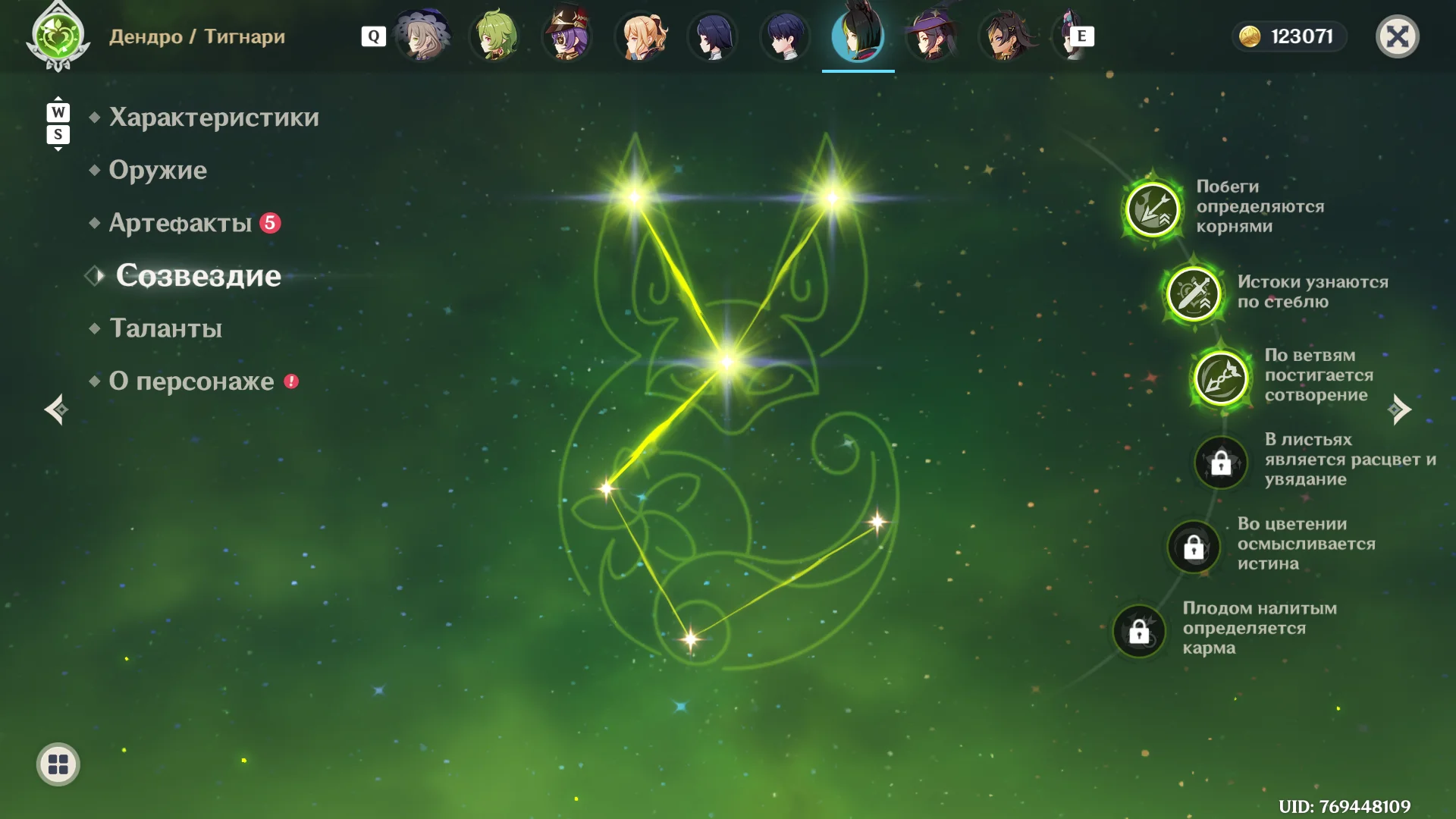Click the Q key hint for previous character

click(x=374, y=36)
